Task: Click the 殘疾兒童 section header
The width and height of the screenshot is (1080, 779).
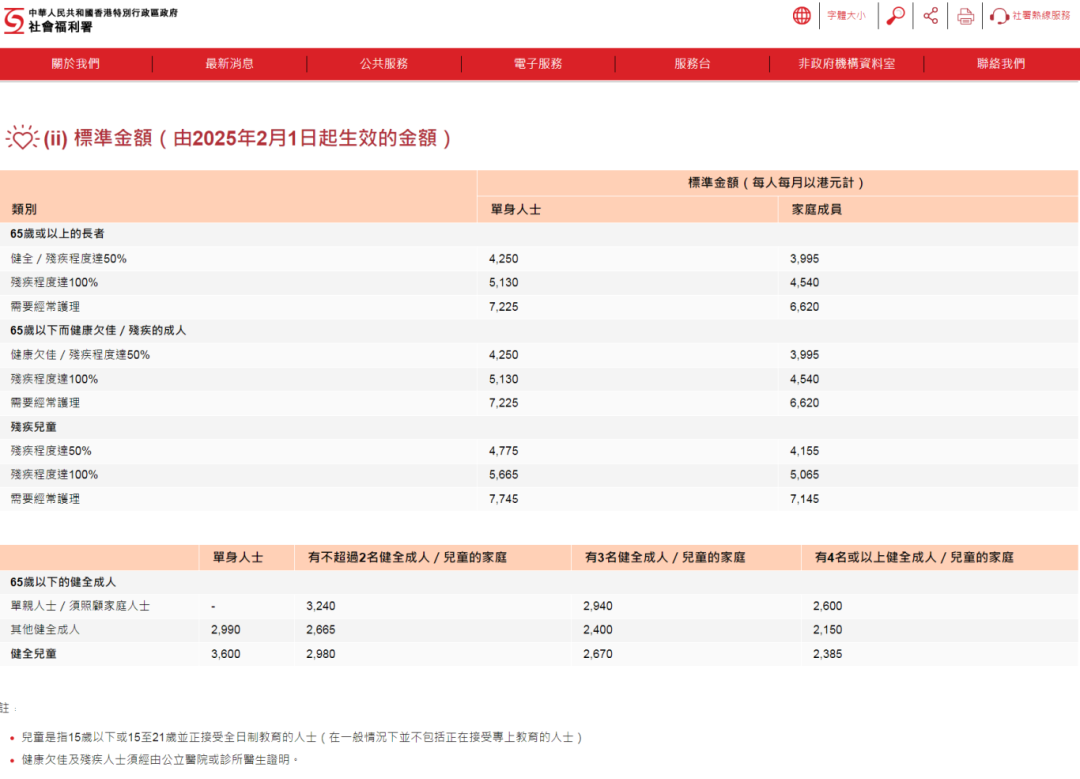Action: tap(33, 426)
